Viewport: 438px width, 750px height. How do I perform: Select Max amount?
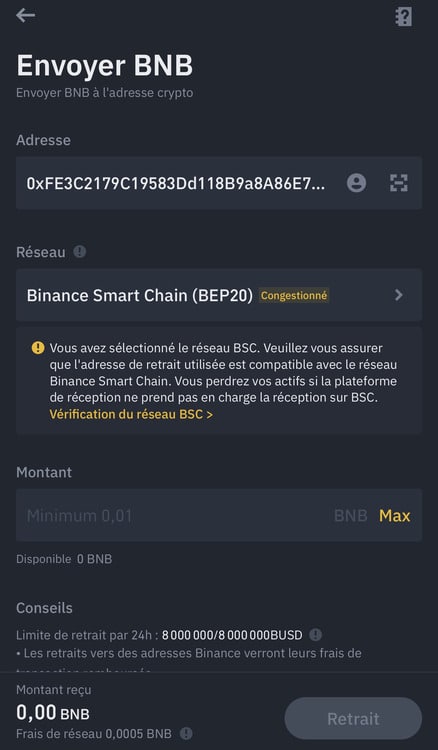click(394, 516)
